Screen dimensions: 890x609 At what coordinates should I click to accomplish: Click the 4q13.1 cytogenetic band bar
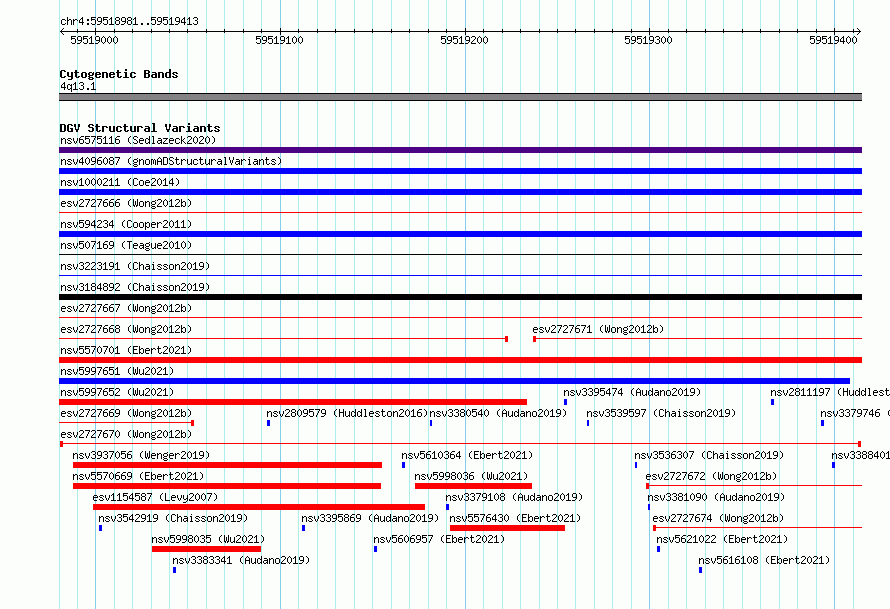(x=460, y=97)
